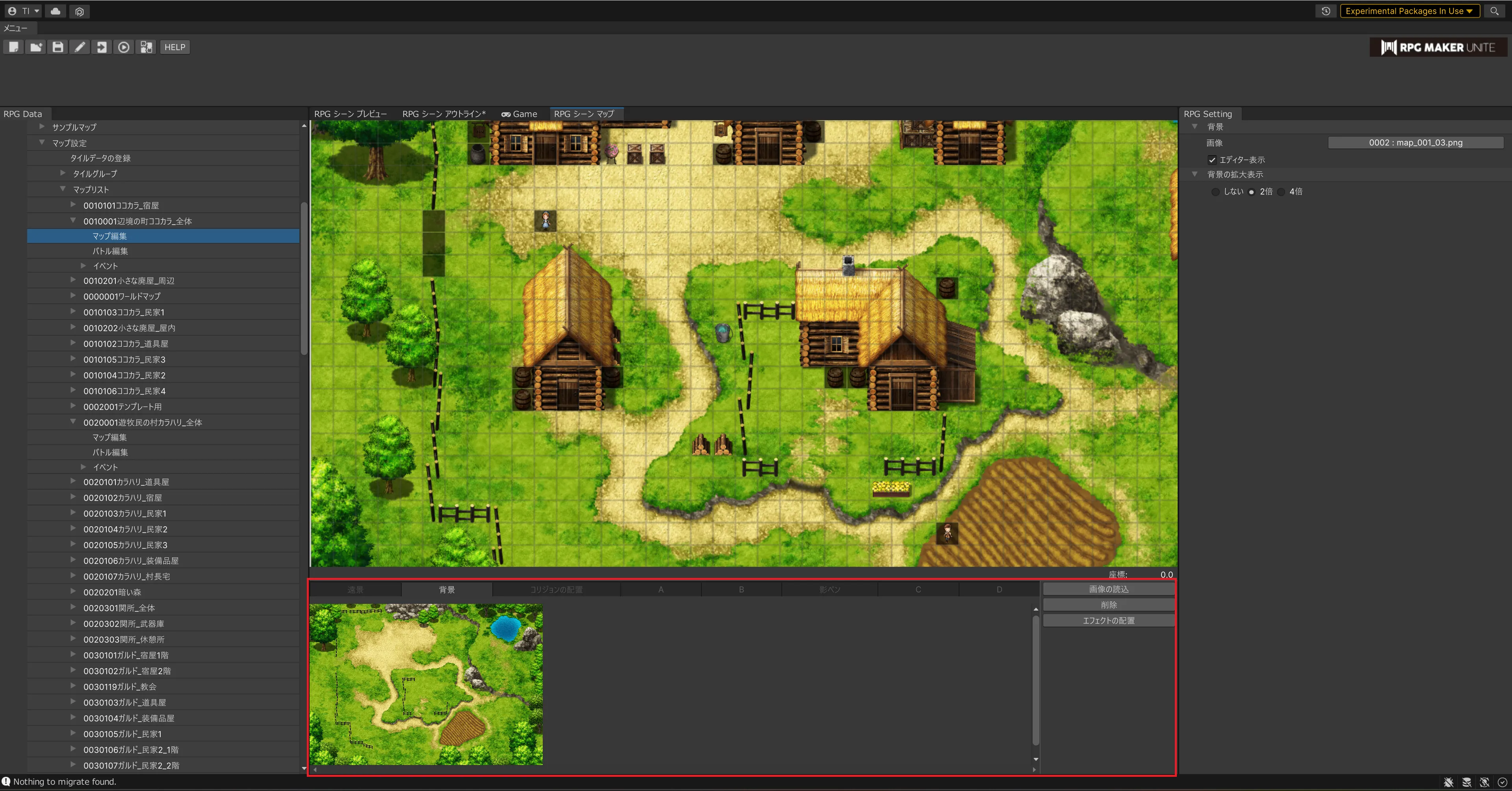Collapse the マップリスト tree node

63,189
